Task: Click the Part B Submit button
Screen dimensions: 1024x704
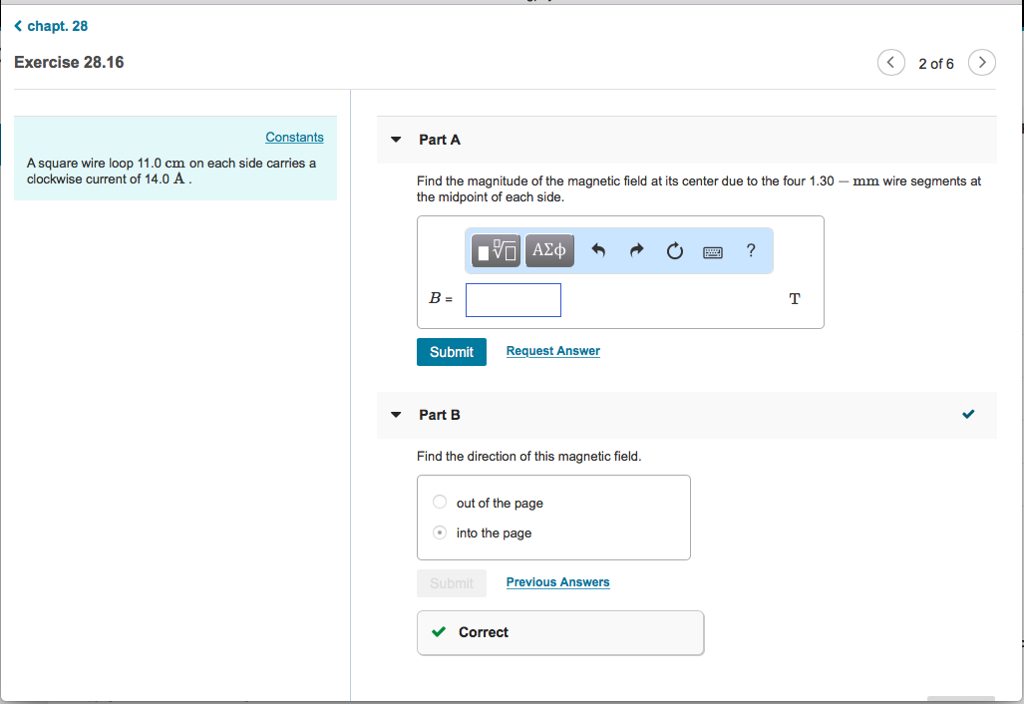Action: pos(451,583)
